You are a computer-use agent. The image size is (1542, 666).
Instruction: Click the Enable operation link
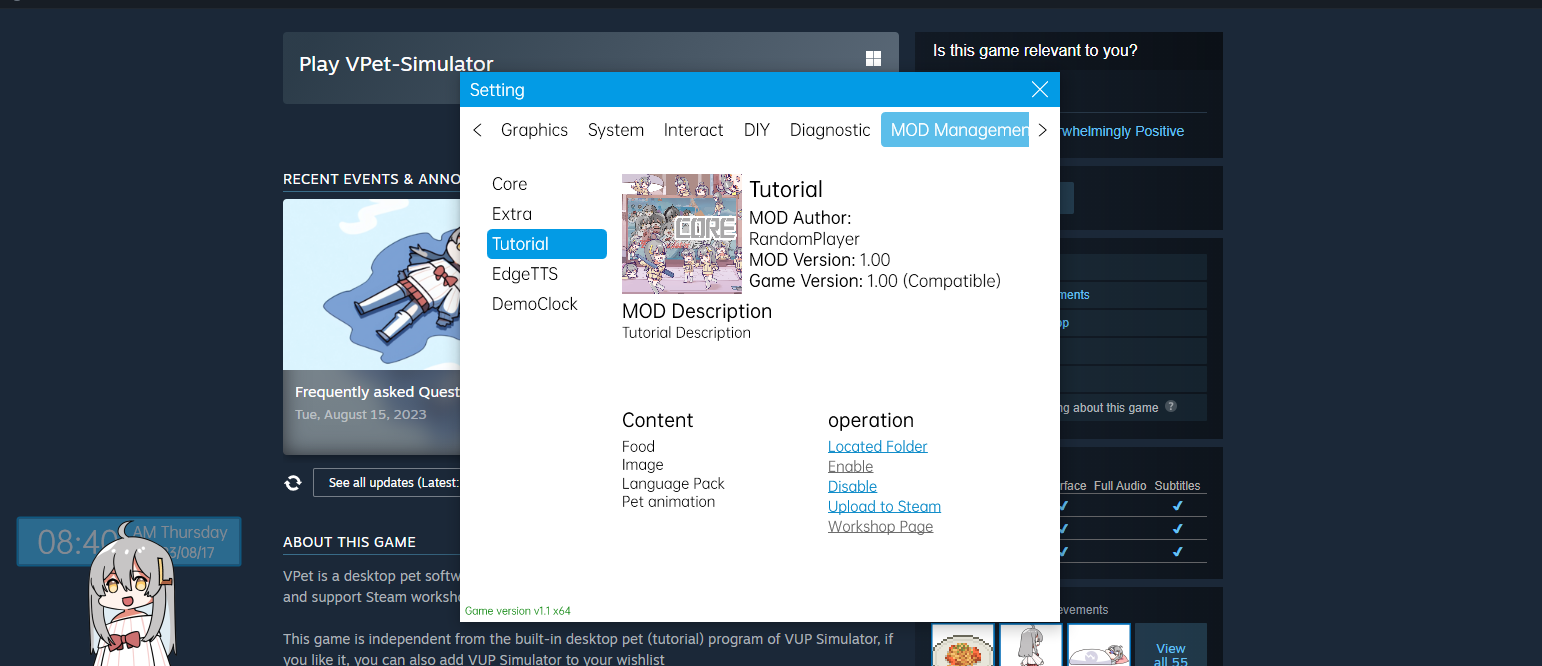point(851,466)
